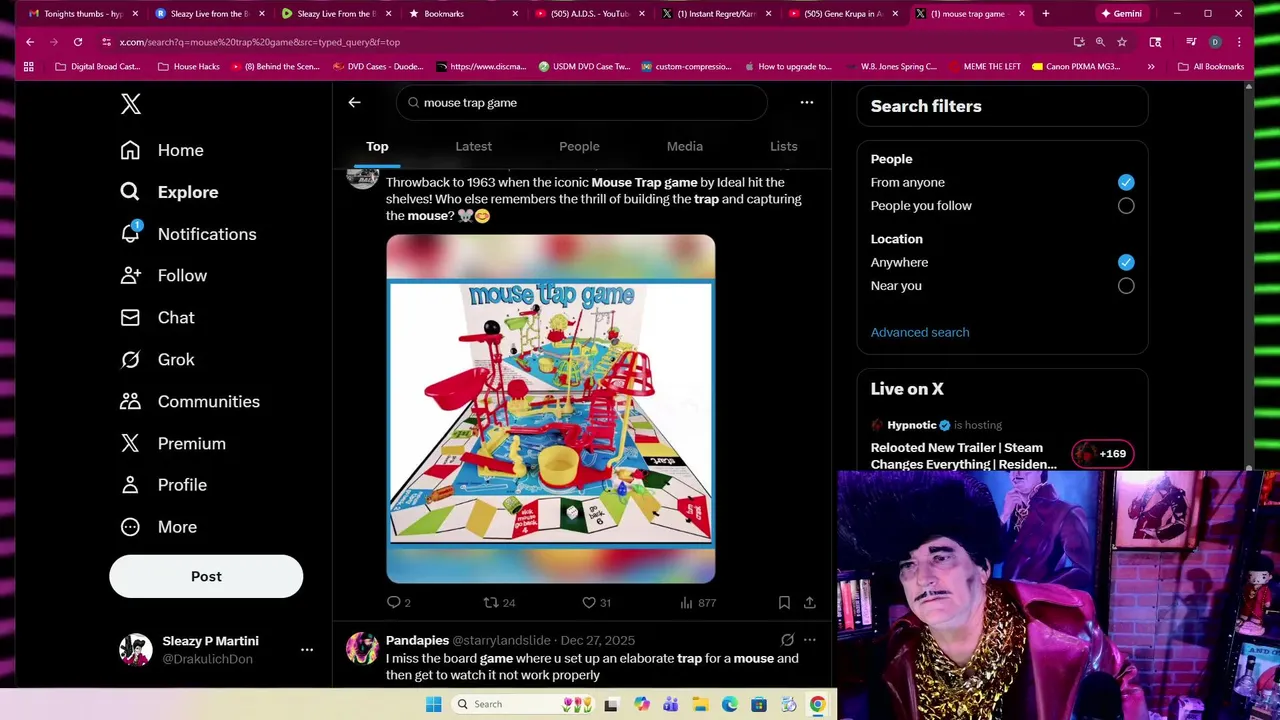Image resolution: width=1280 pixels, height=720 pixels.
Task: Open account menu dots beside Sleazy P Martini
Action: click(x=307, y=650)
